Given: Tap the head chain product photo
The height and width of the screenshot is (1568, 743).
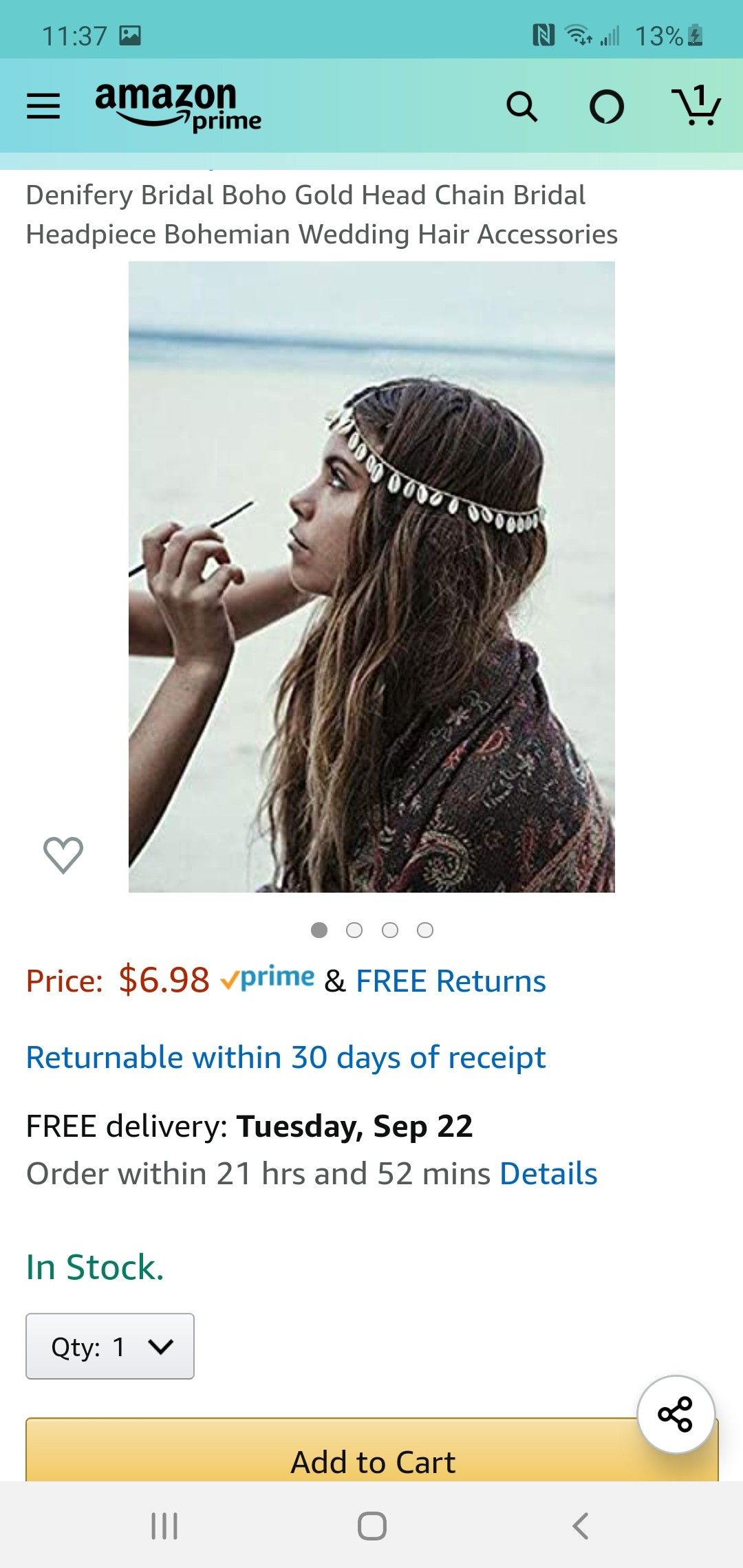Looking at the screenshot, I should pyautogui.click(x=371, y=576).
